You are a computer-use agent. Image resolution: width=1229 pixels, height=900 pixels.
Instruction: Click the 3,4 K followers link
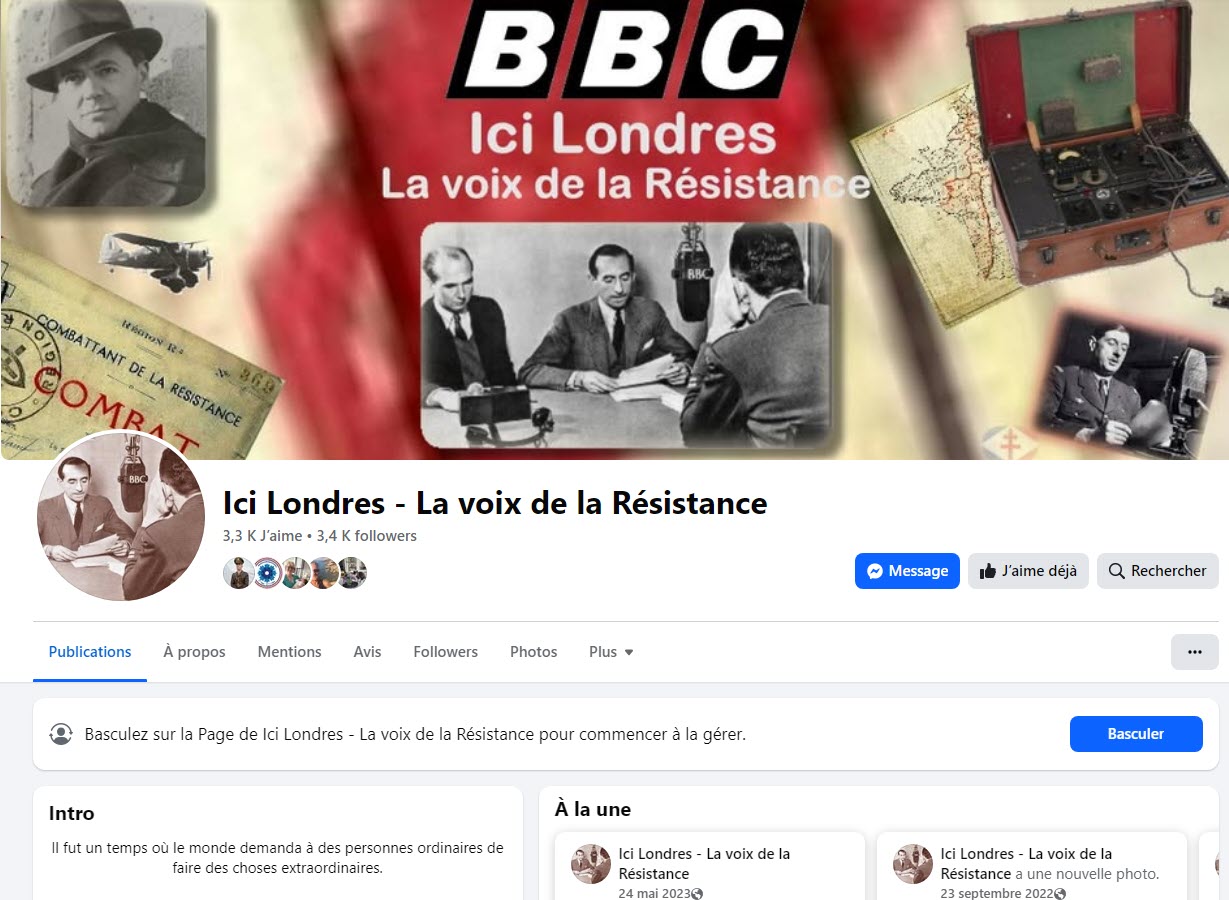367,536
